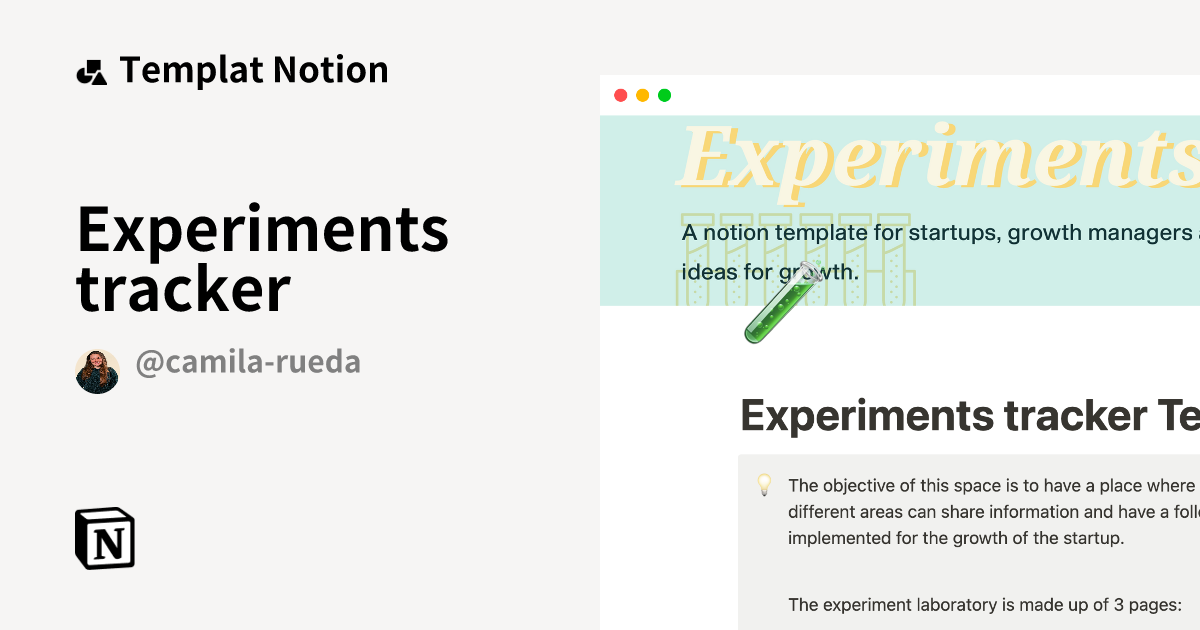Viewport: 1200px width, 630px height.
Task: Click the browser window preview mockup
Action: click(900, 350)
